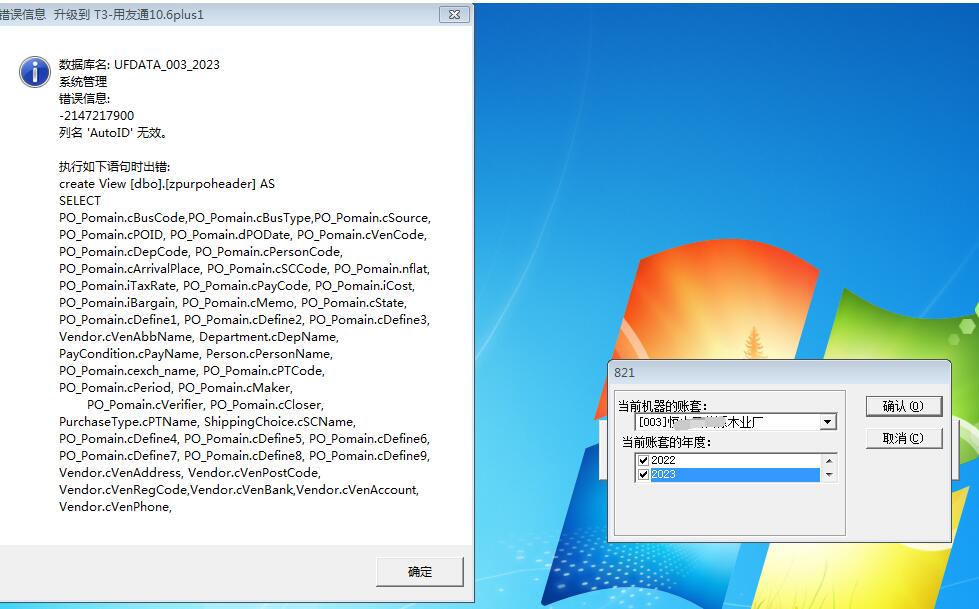Select the 2022 list row text
Image resolution: width=979 pixels, height=609 pixels.
(x=663, y=460)
